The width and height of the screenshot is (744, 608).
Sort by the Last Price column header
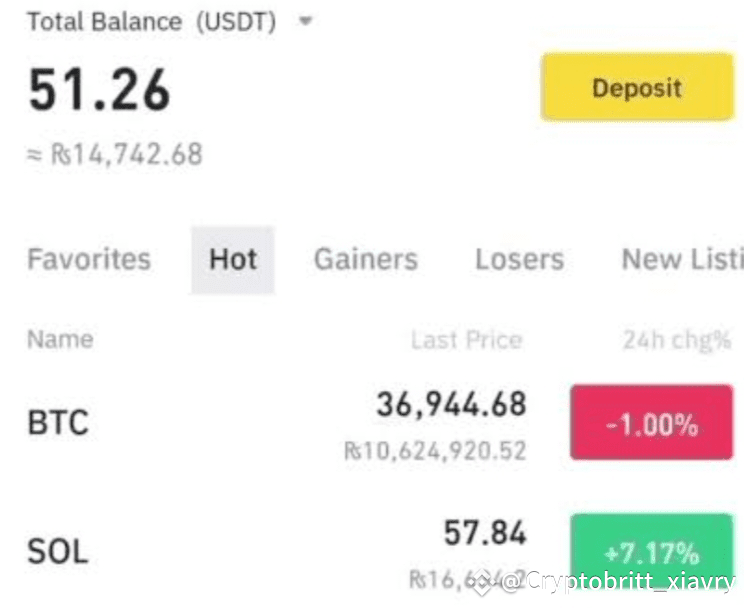[x=467, y=340]
